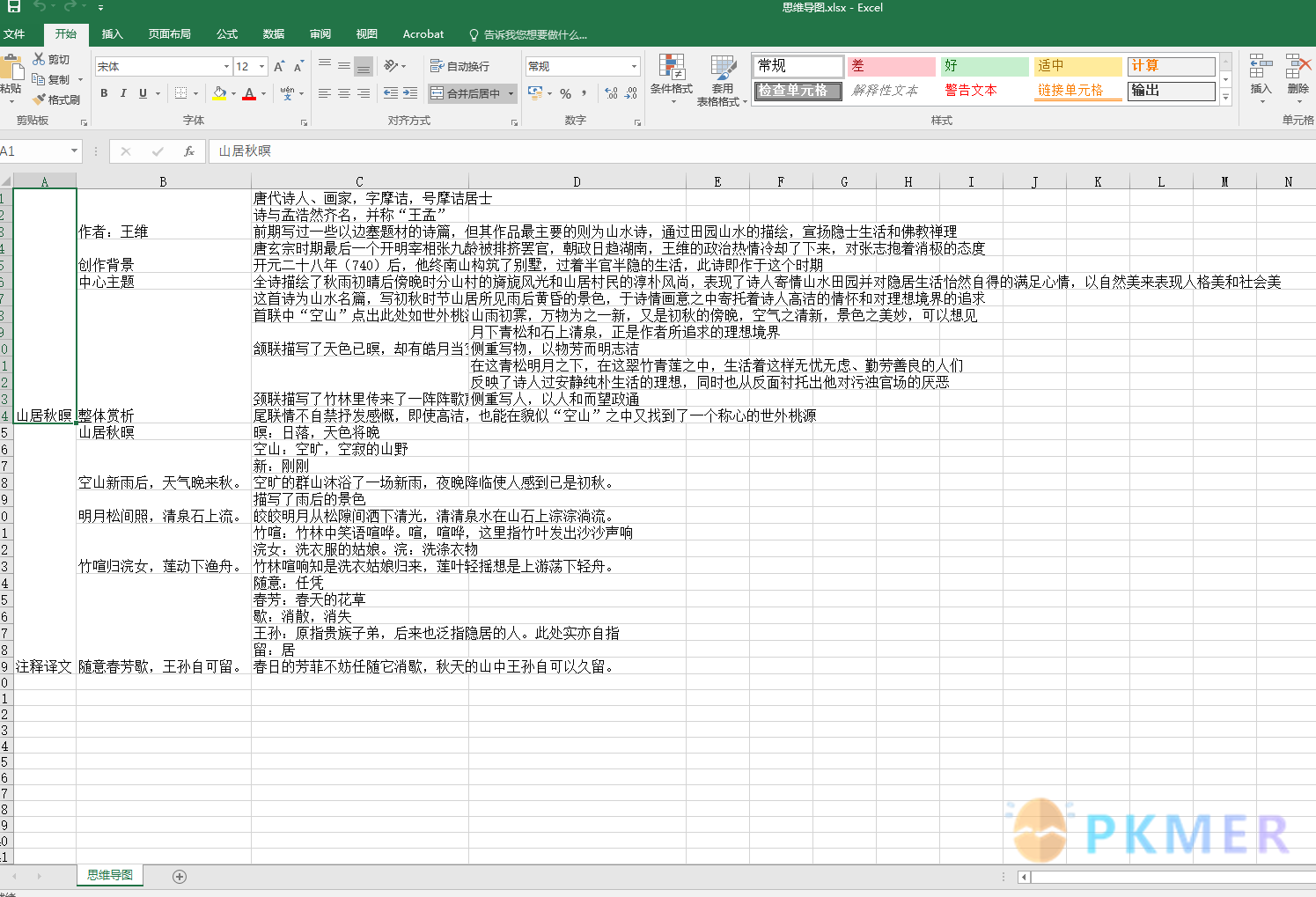Viewport: 1316px width, 897px height.
Task: Apply the 检查单元格 cell style
Action: [798, 91]
